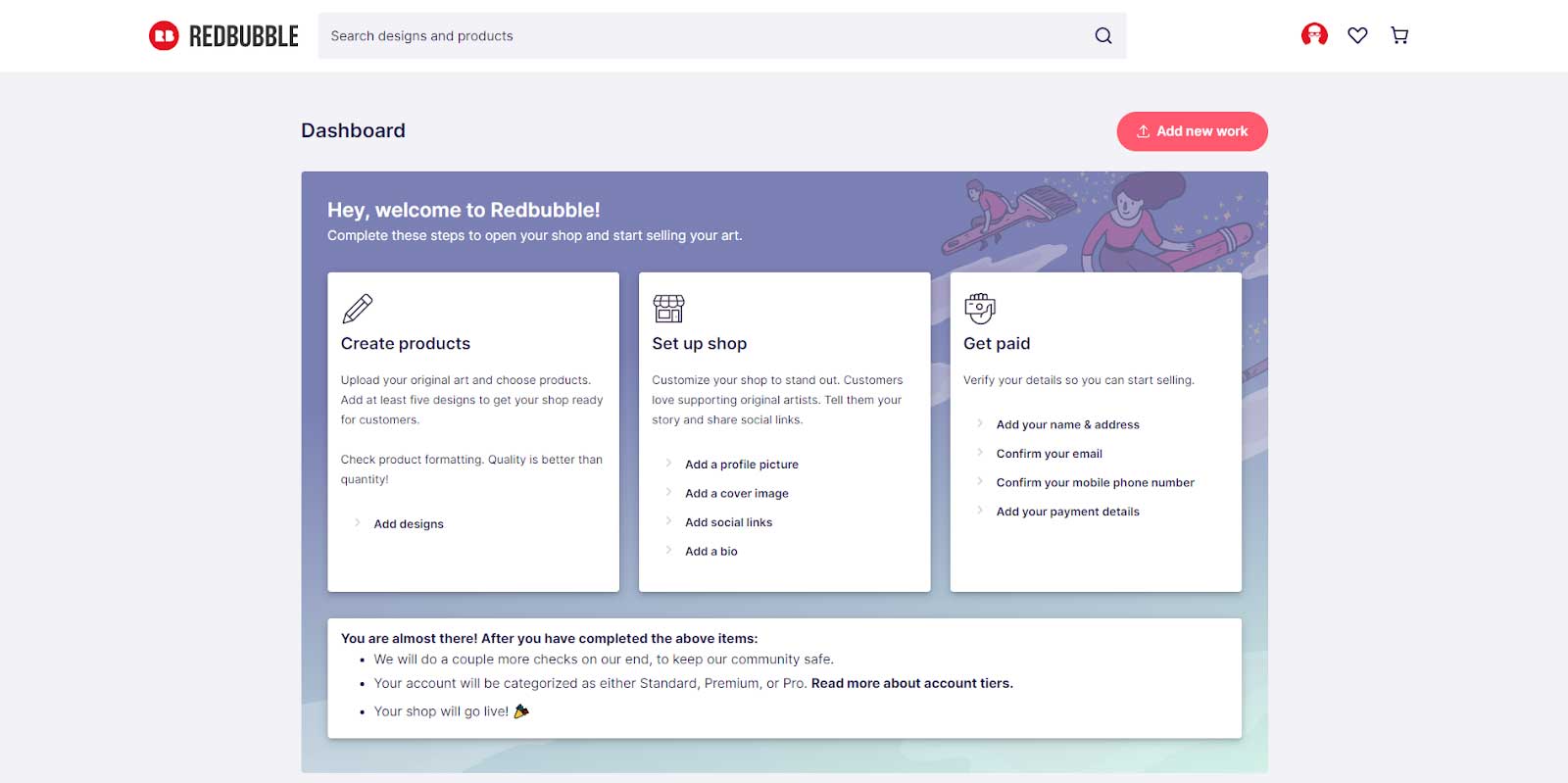Read more about account tiers link

pyautogui.click(x=911, y=683)
